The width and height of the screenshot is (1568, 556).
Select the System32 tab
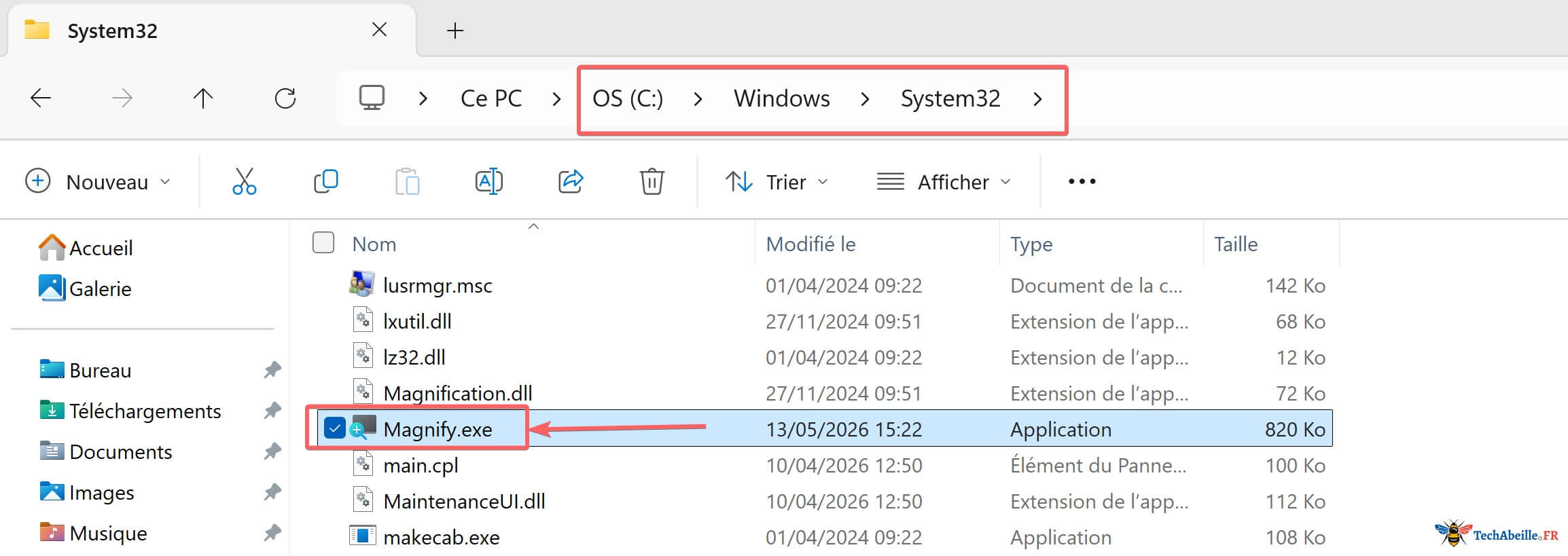pos(211,31)
